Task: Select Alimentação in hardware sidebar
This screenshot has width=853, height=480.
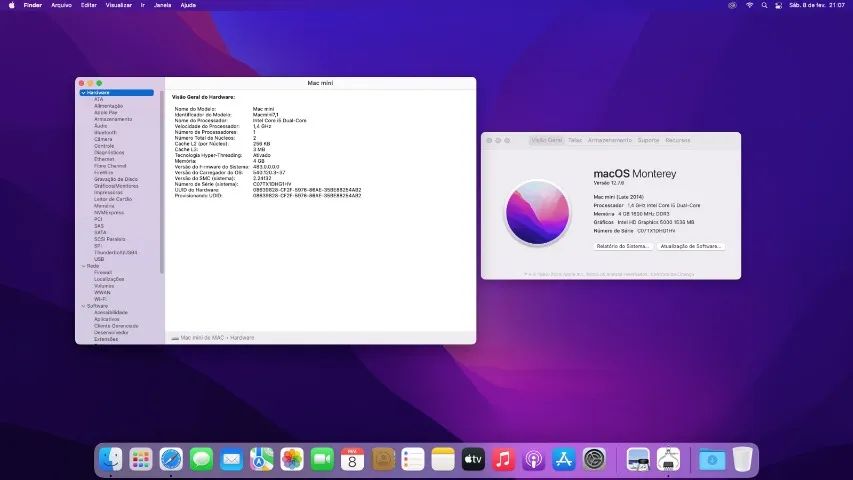Action: 108,106
